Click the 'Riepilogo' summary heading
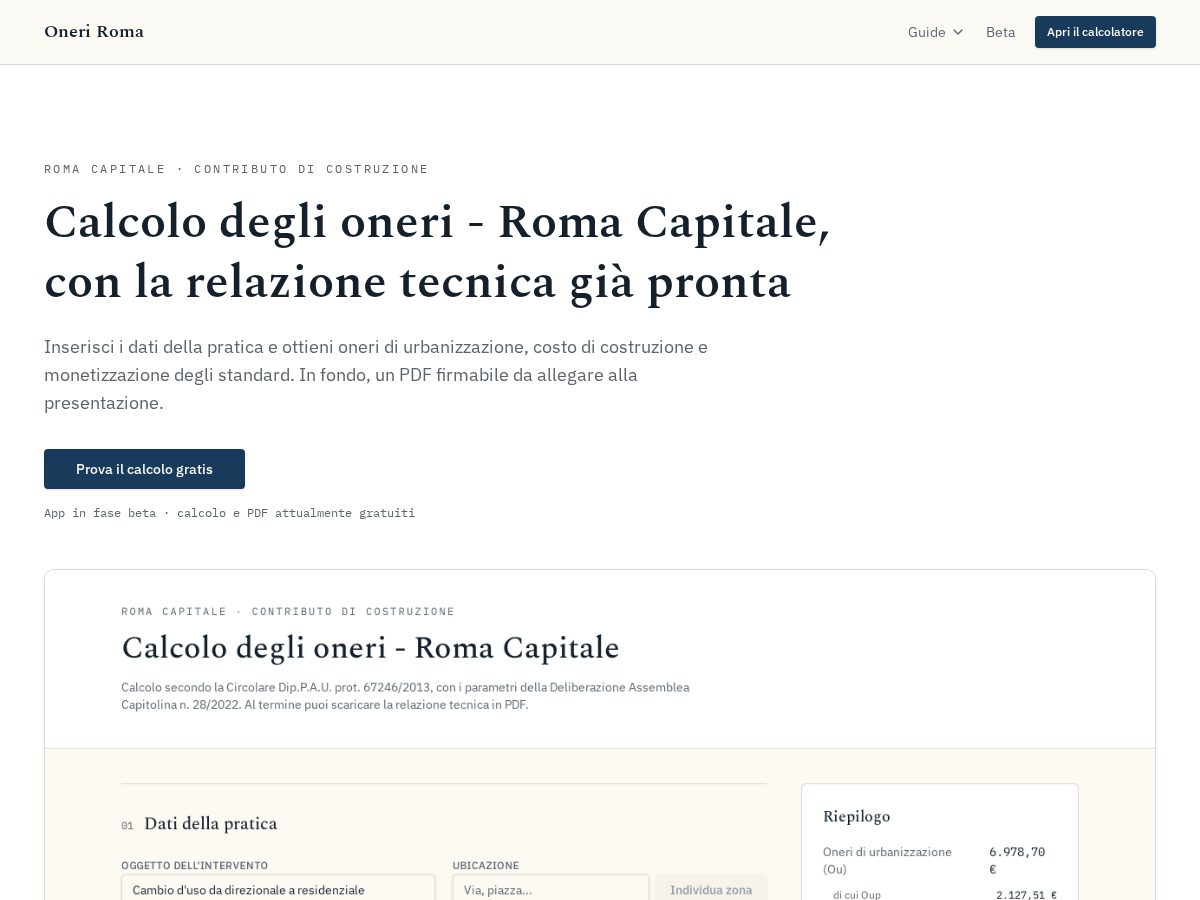The width and height of the screenshot is (1200, 900). click(856, 817)
